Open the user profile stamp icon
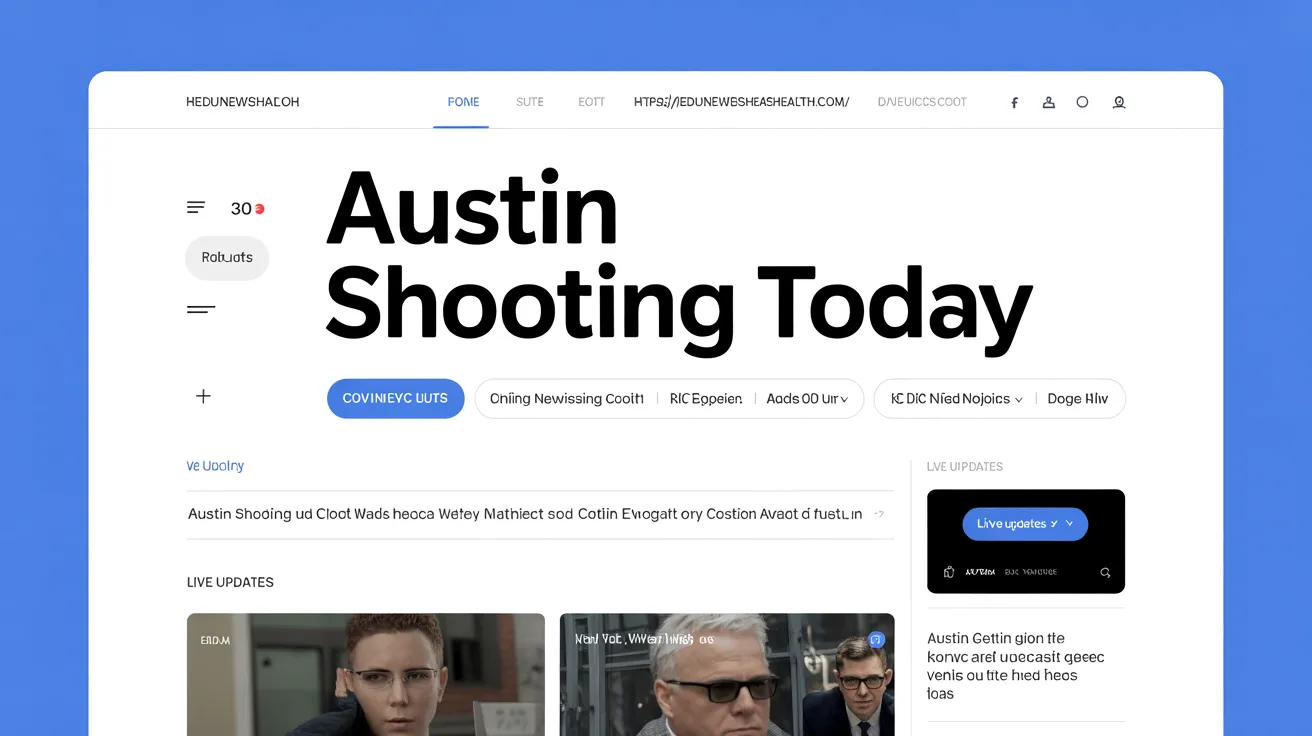1312x736 pixels. coord(1048,102)
